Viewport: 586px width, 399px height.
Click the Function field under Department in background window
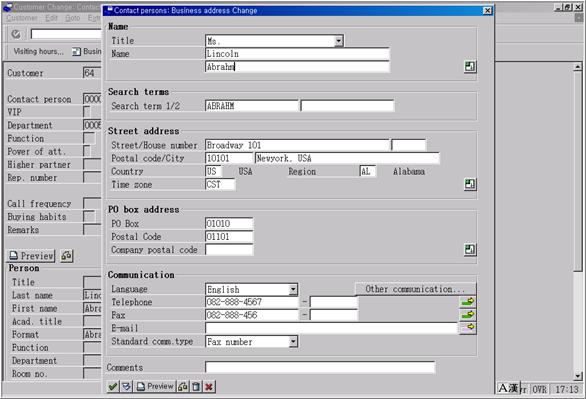89,138
